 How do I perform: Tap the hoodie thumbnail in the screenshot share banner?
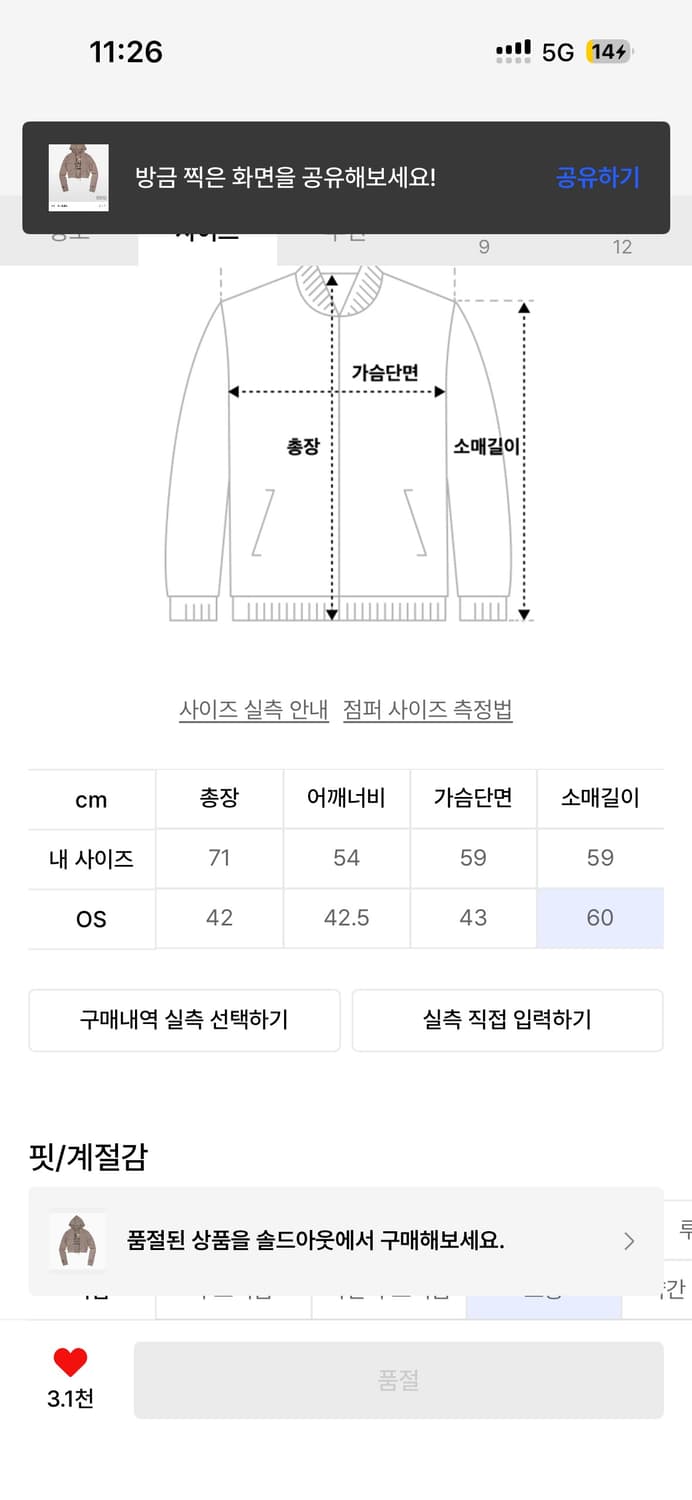79,178
